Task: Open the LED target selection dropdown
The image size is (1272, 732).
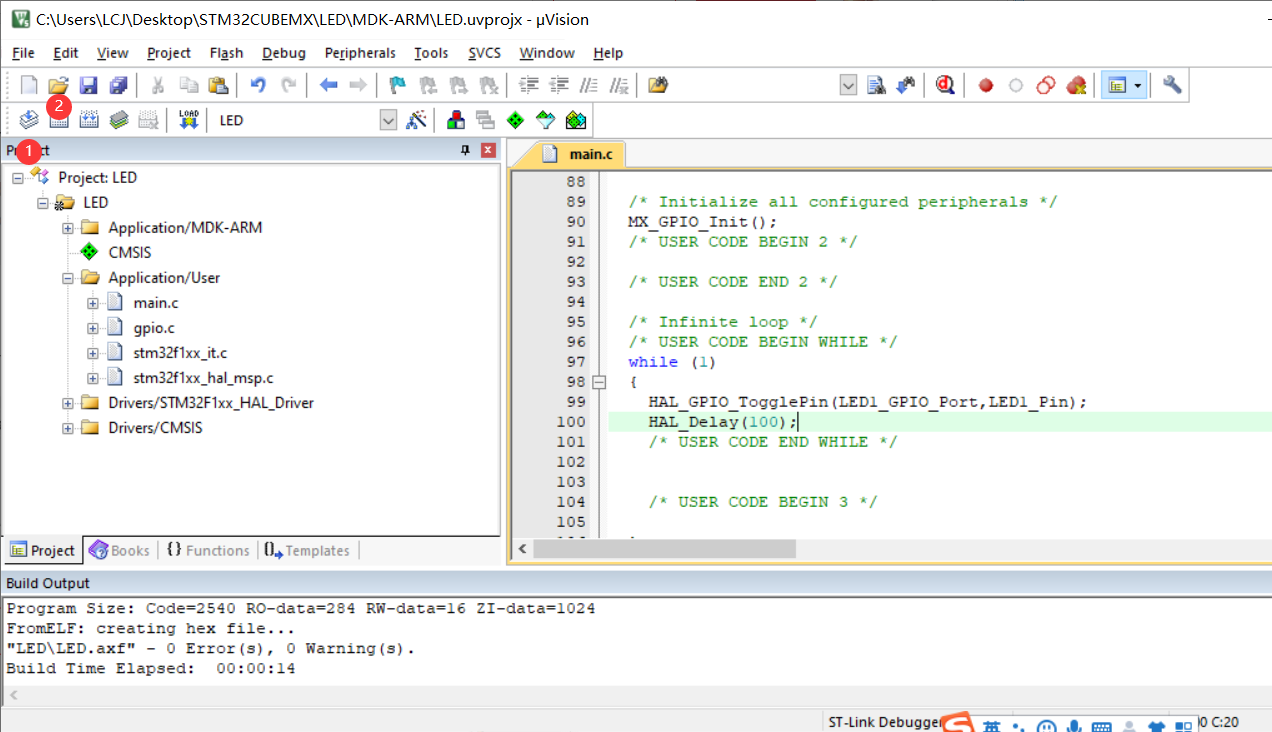Action: coord(388,120)
